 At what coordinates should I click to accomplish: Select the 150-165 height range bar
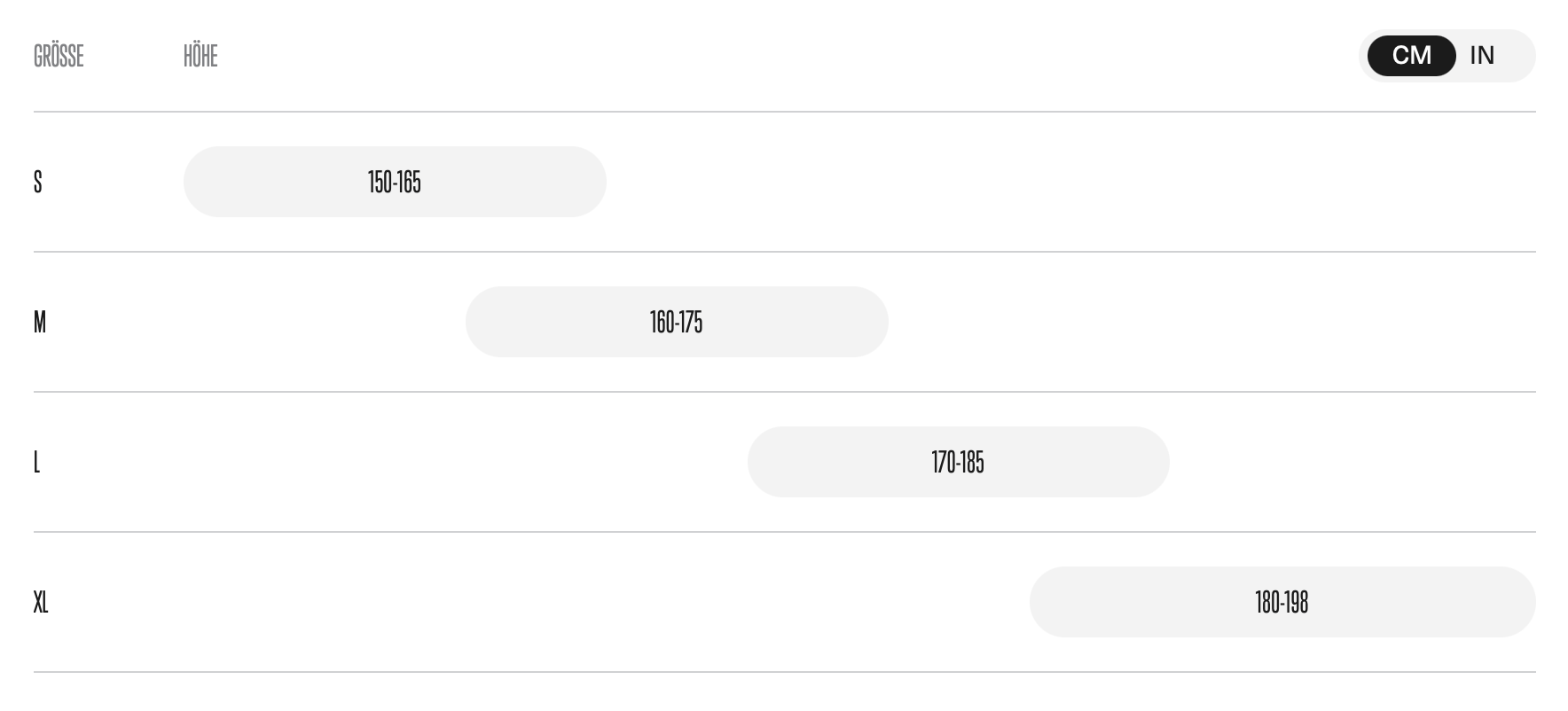[395, 182]
